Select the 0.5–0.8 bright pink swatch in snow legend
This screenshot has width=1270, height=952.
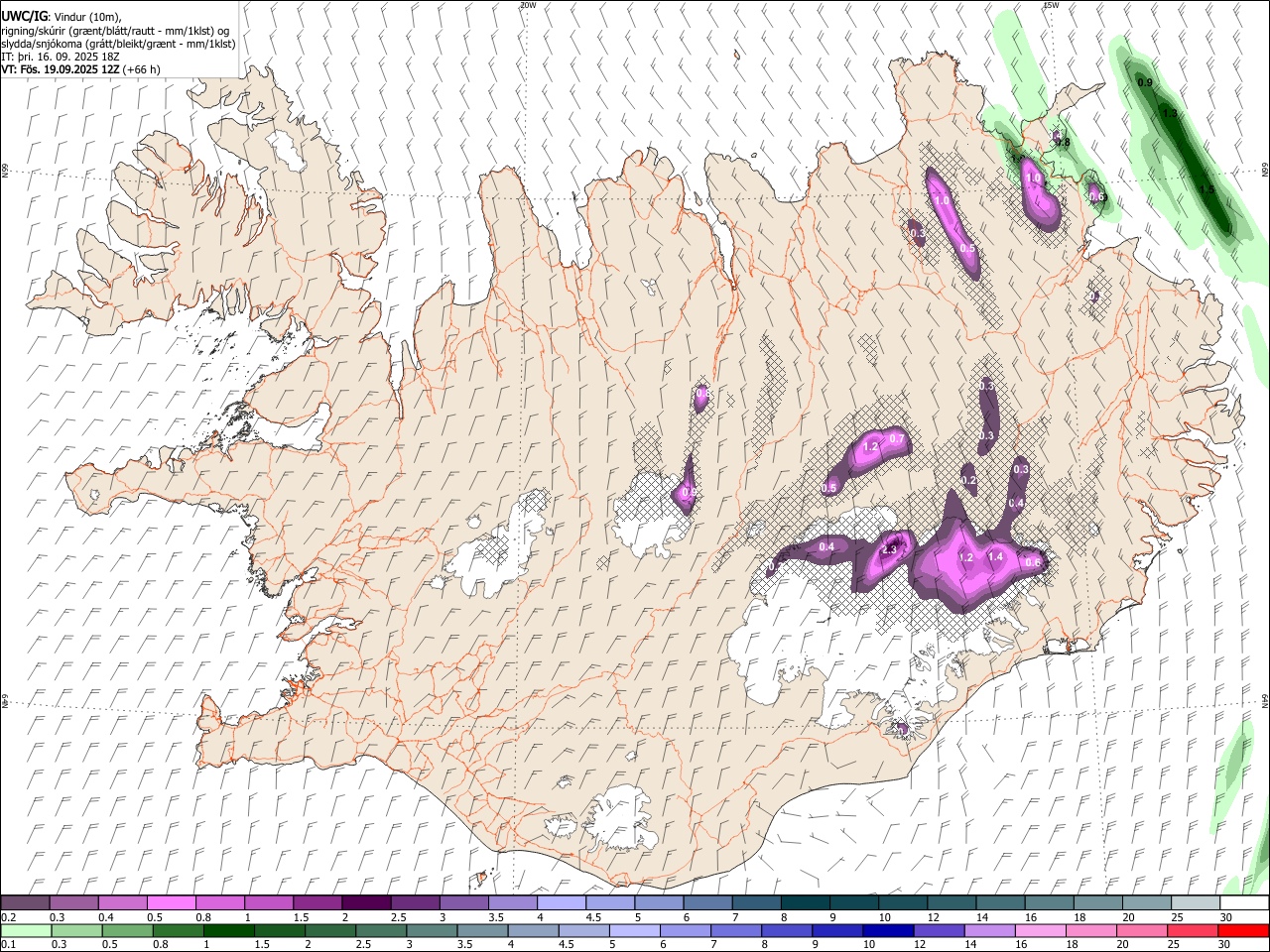[x=171, y=903]
